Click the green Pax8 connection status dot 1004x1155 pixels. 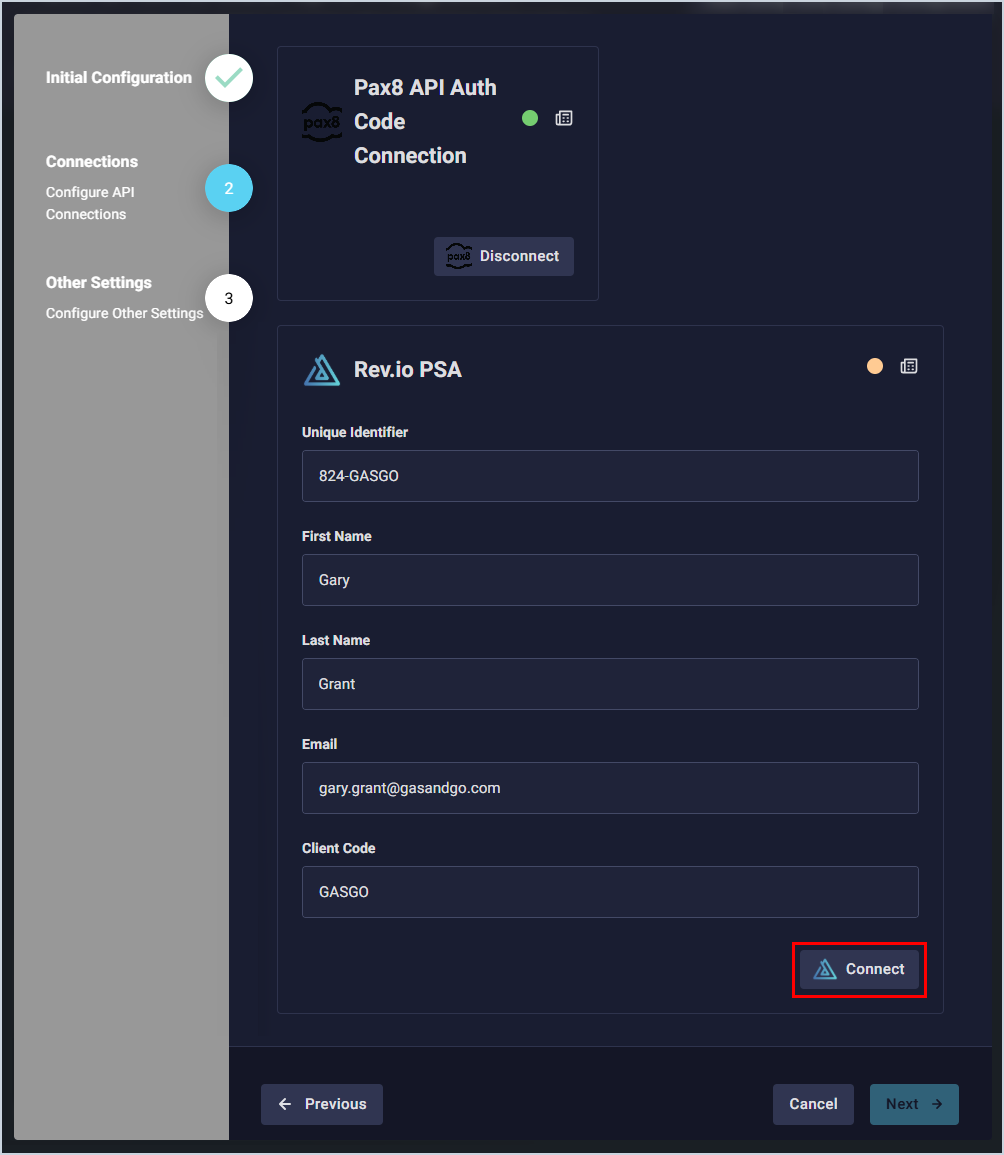530,118
